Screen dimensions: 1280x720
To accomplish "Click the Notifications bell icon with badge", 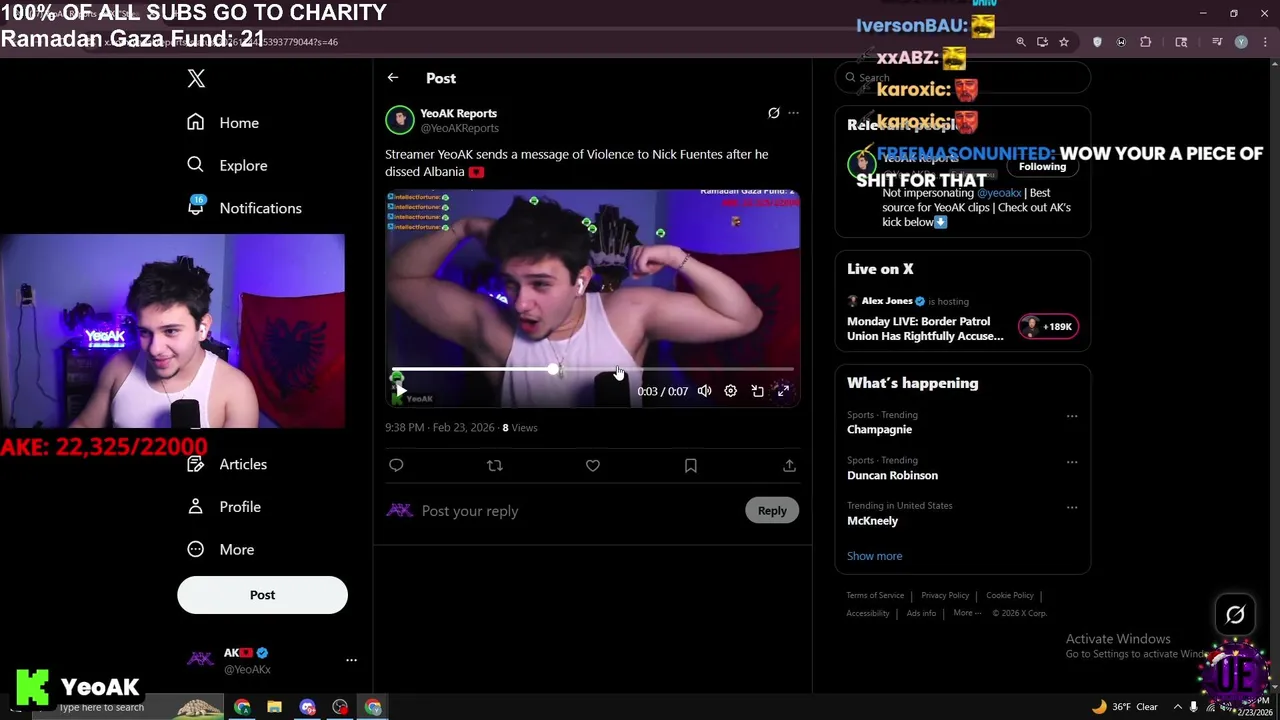I will [x=196, y=207].
